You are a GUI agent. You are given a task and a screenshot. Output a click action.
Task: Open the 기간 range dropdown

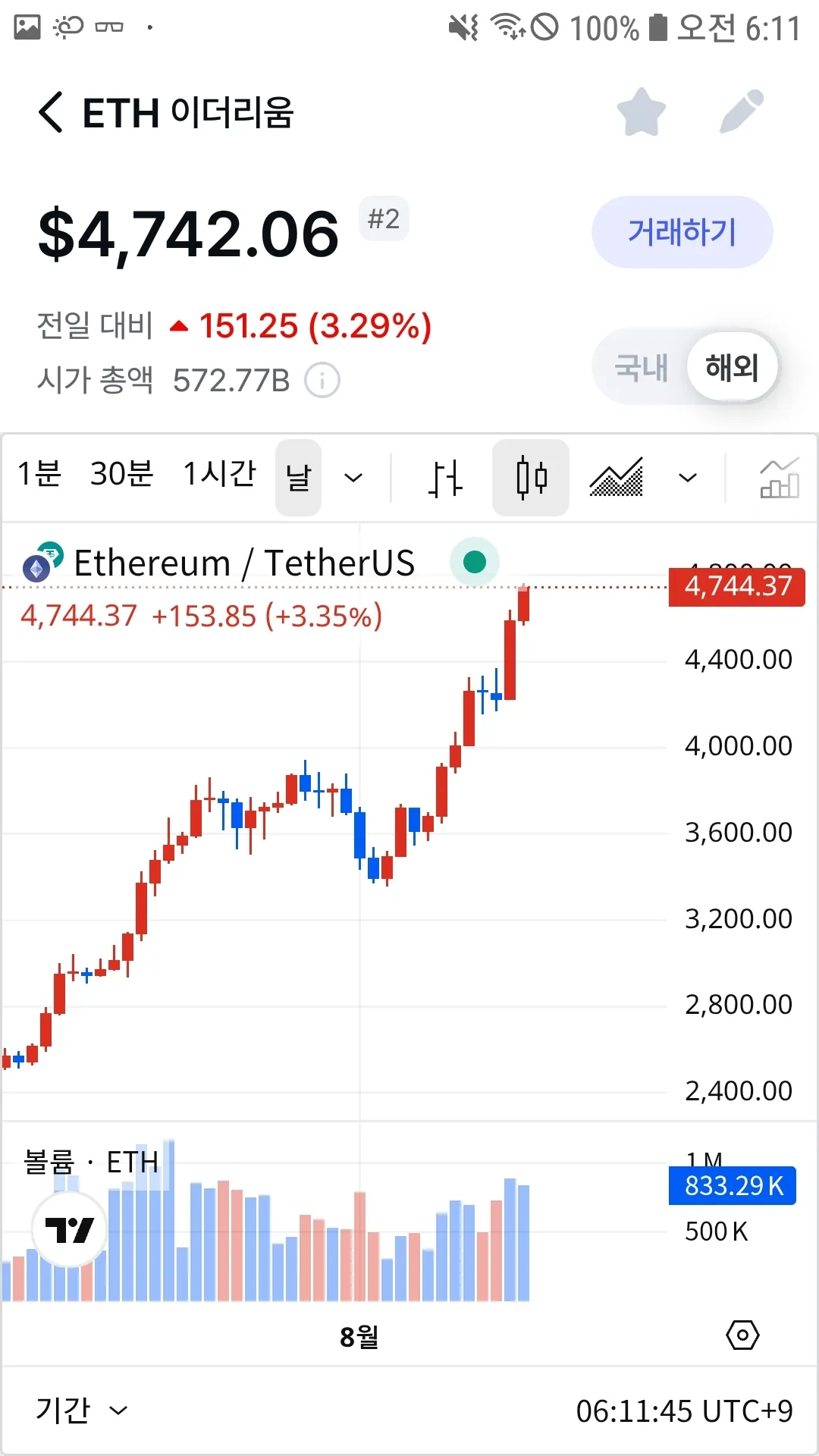pos(81,1410)
